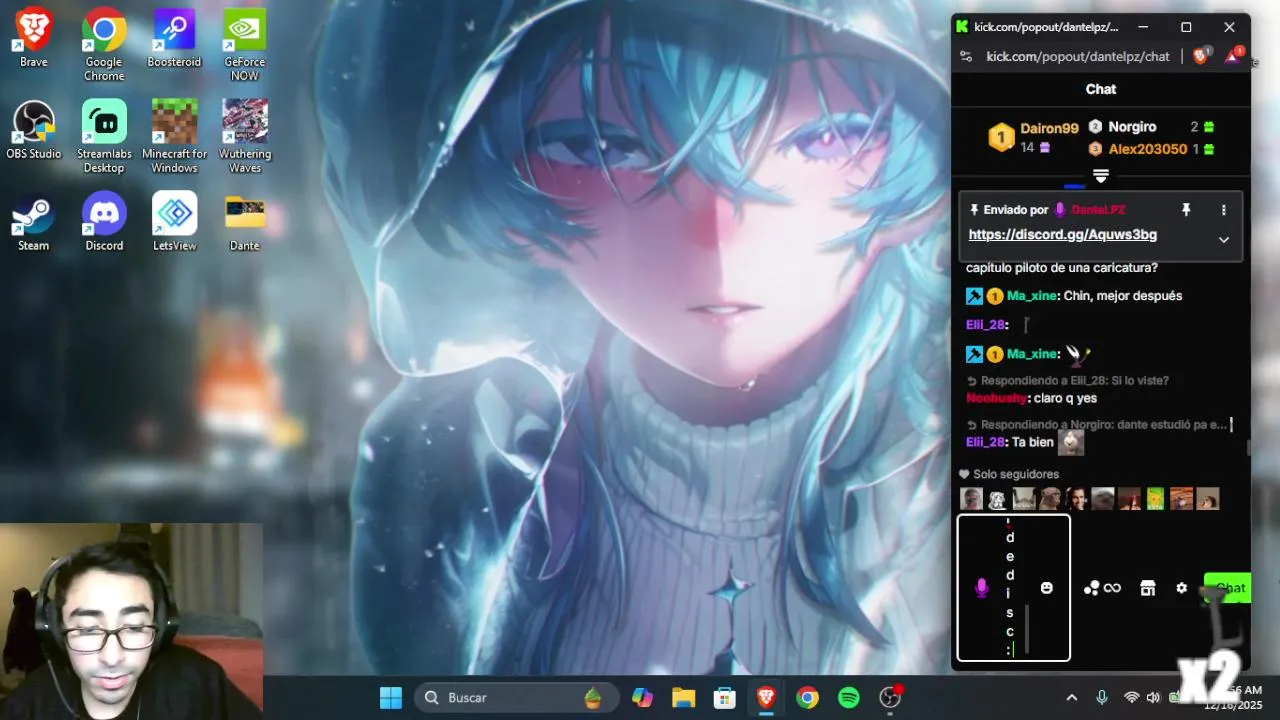Open the emoji picker smiley icon
Screen dimensions: 1280x720
1046,588
